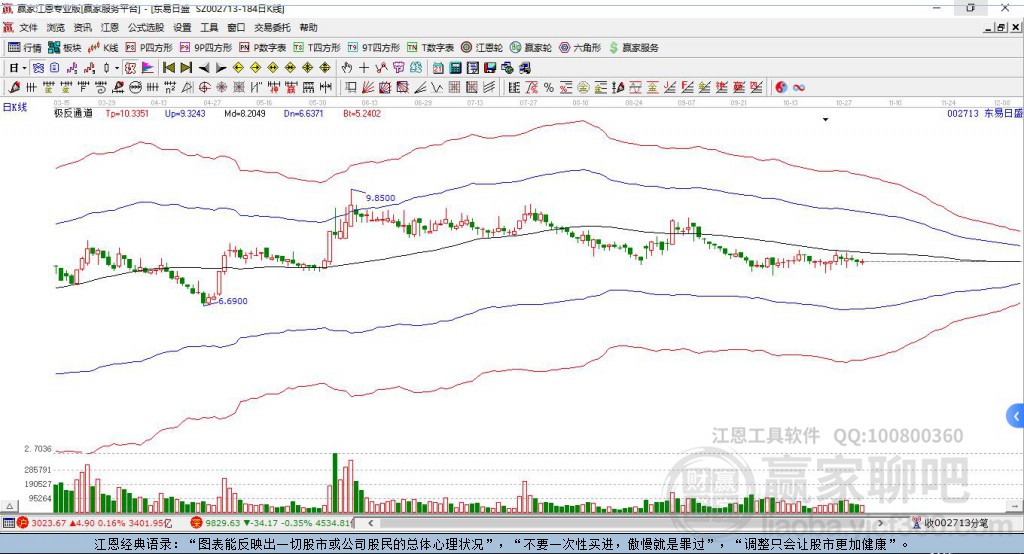
Task: Click the 日K线 chart label
Action: tap(14, 107)
